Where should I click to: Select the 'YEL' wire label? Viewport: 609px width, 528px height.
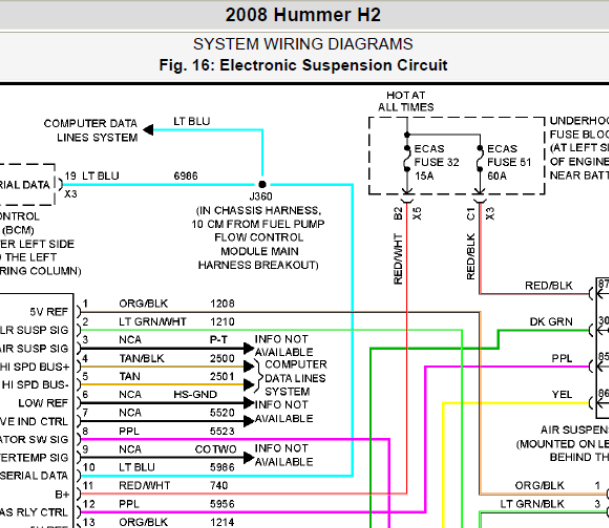562,395
